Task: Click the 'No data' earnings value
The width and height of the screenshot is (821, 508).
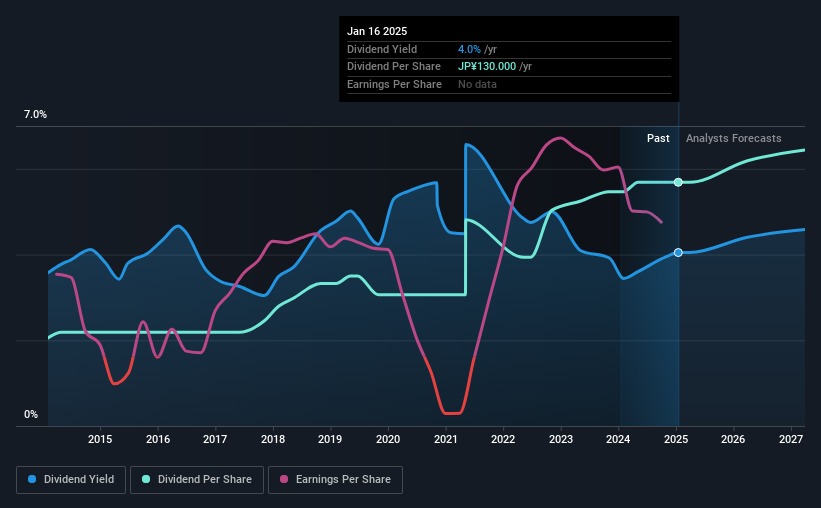Action: 477,84
